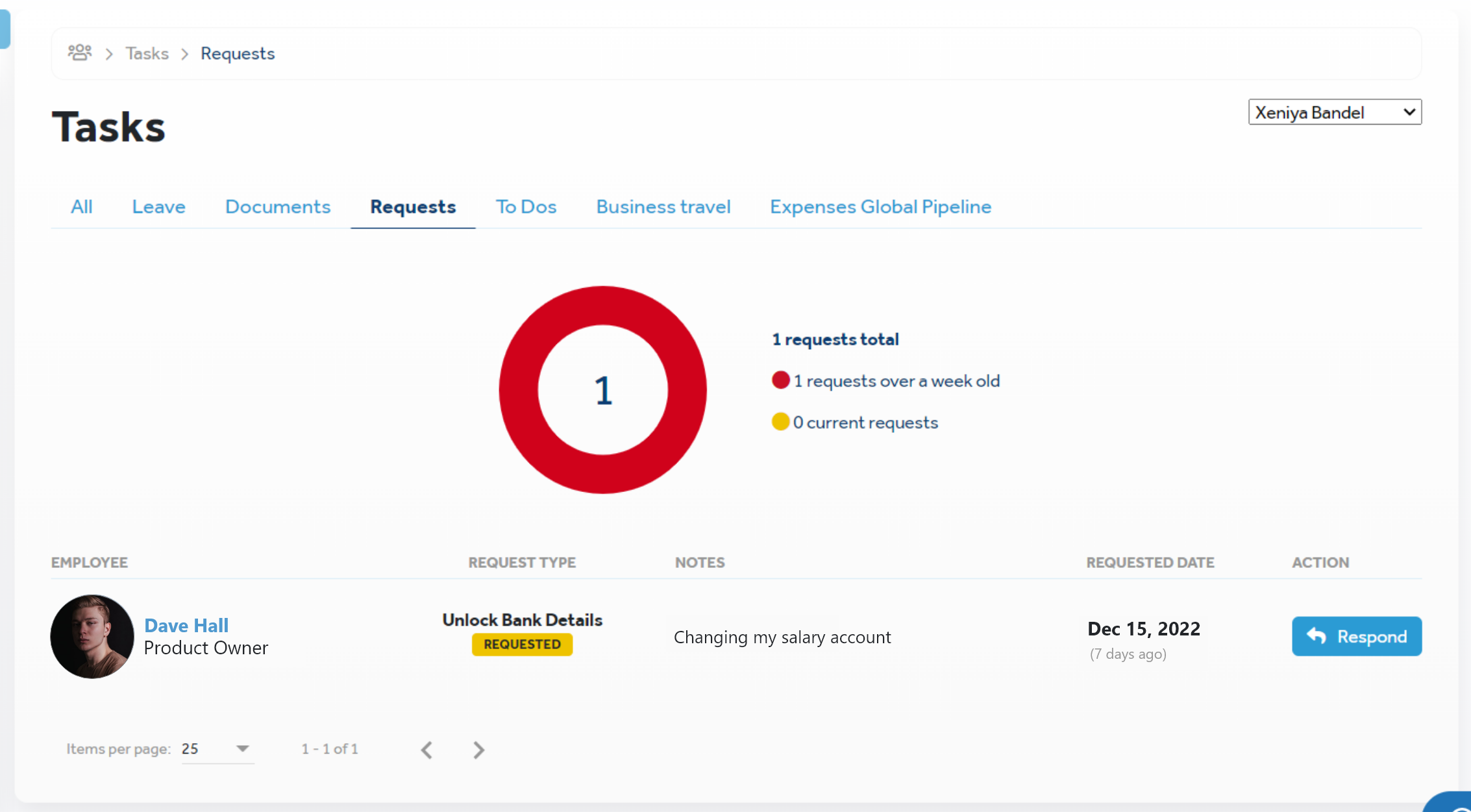Open the Business travel tab
The height and width of the screenshot is (812, 1471).
click(x=663, y=207)
